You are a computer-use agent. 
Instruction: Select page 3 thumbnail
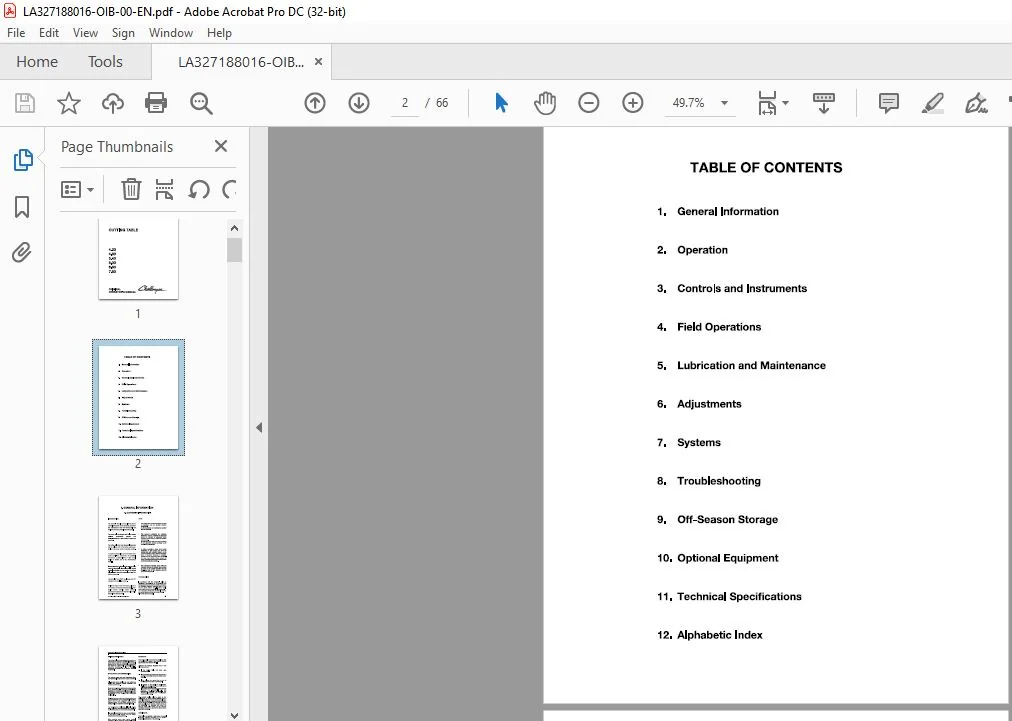[x=138, y=547]
